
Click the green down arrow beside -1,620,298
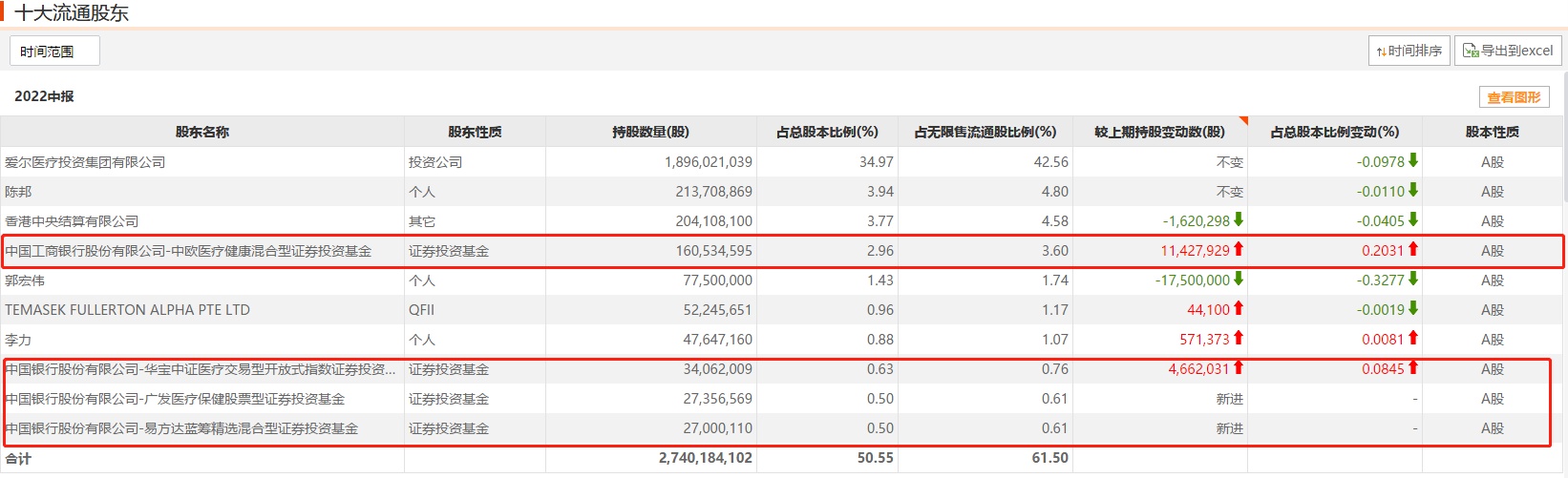[x=1239, y=219]
